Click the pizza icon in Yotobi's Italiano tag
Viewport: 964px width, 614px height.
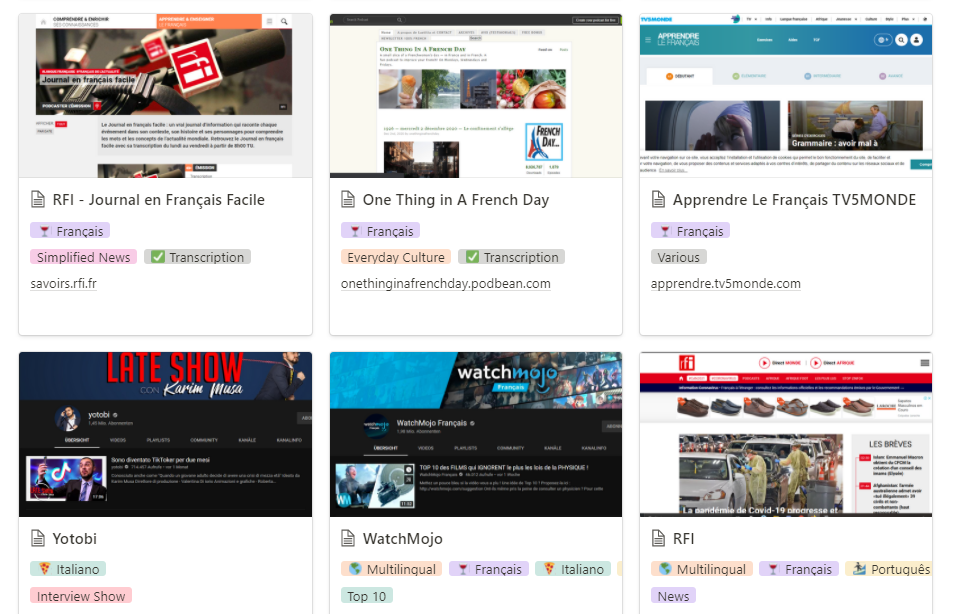coord(44,569)
